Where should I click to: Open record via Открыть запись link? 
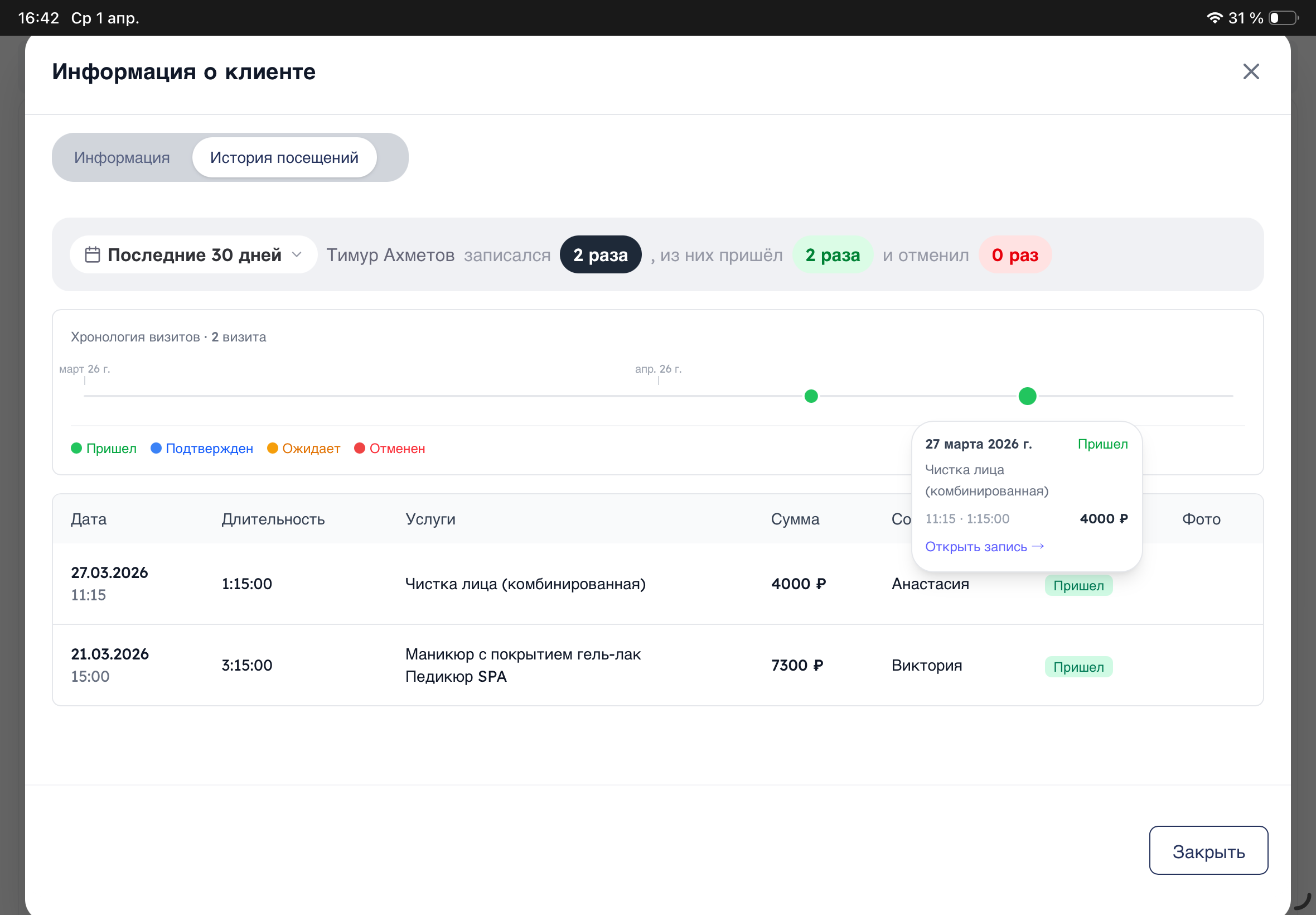point(984,547)
